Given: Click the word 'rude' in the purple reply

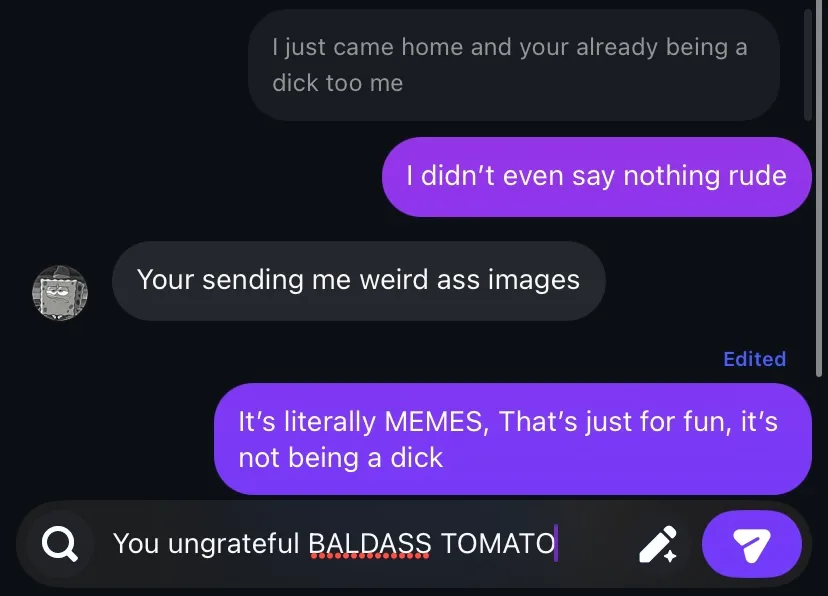Looking at the screenshot, I should [758, 175].
